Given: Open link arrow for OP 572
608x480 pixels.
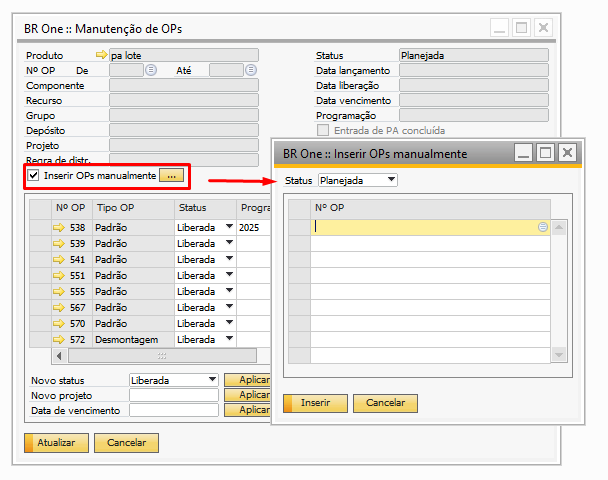Looking at the screenshot, I should click(59, 340).
